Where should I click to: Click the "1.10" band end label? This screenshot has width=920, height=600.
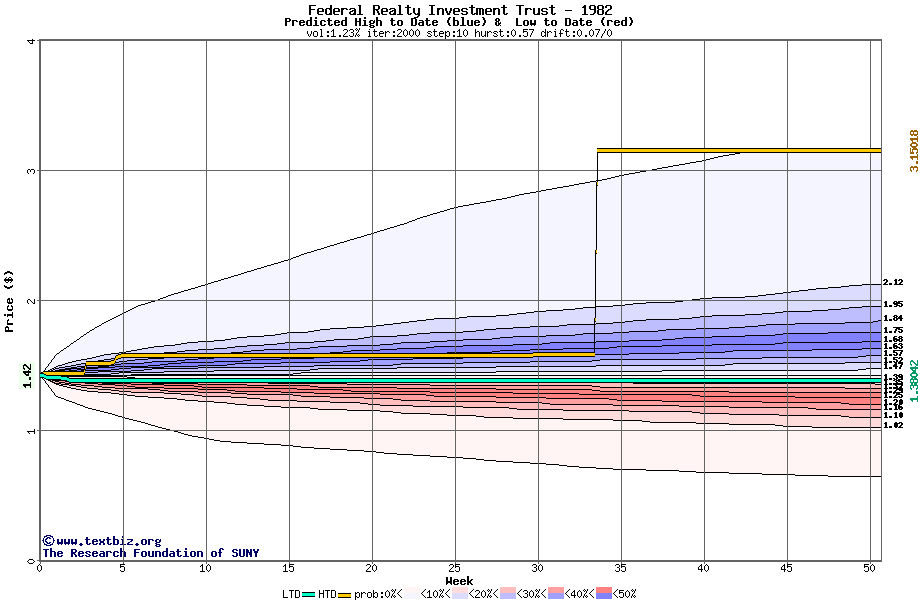893,415
